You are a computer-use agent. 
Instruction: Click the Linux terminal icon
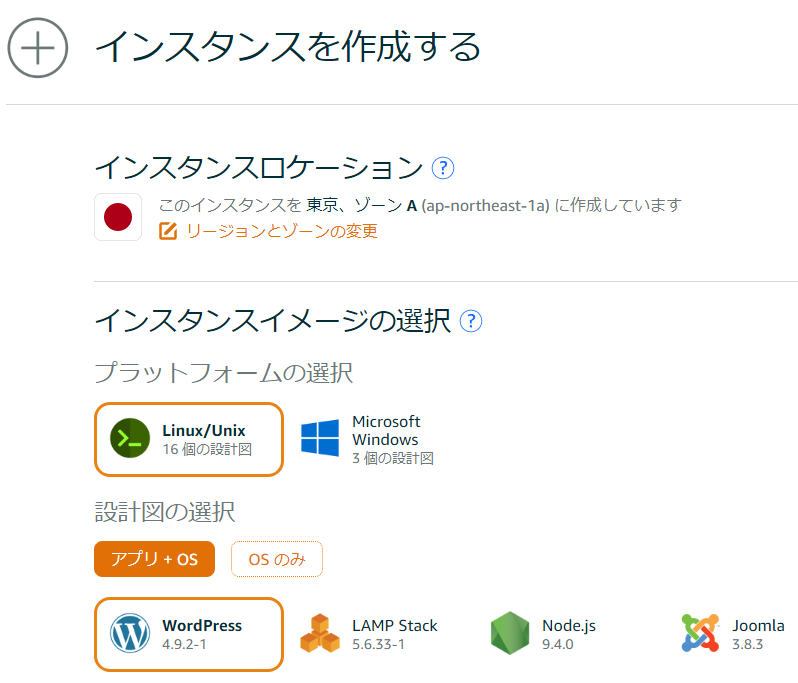(x=130, y=438)
